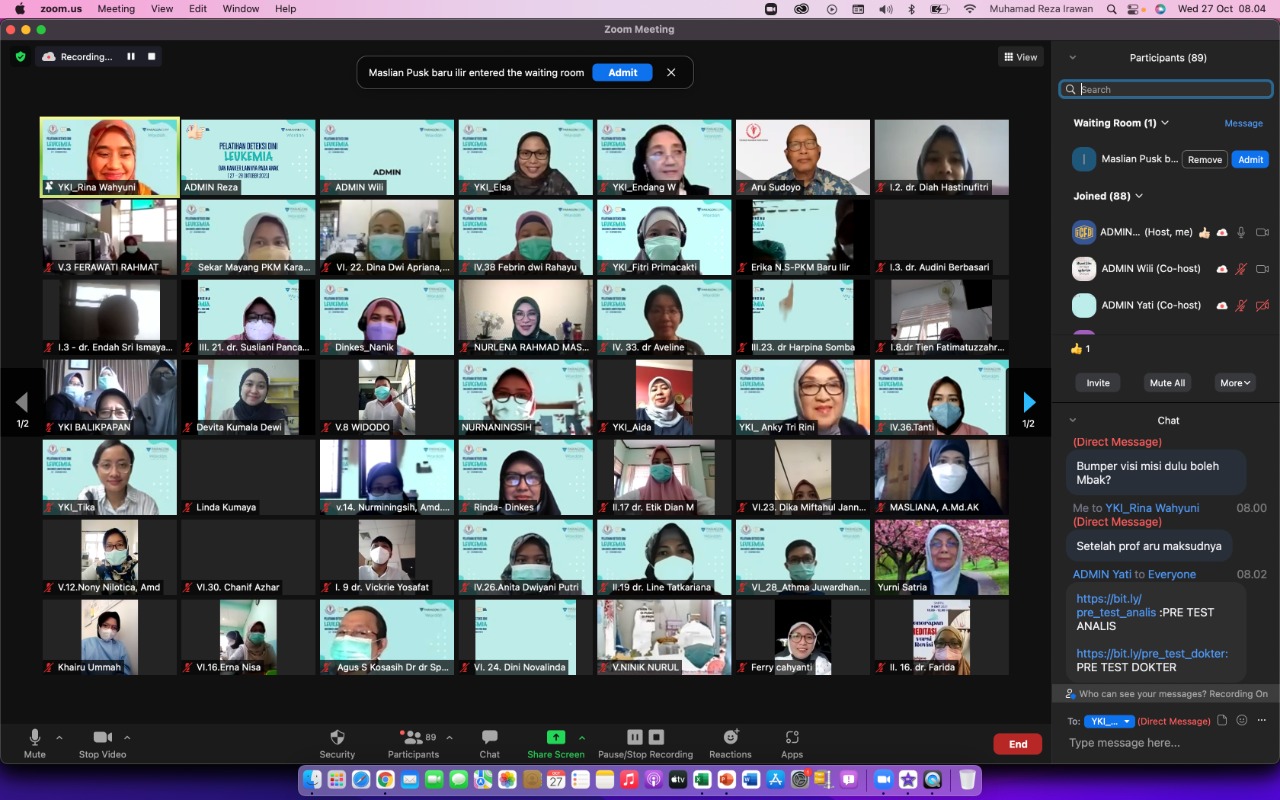Pause the recording in top-left indicator
This screenshot has height=800, width=1280.
[131, 57]
